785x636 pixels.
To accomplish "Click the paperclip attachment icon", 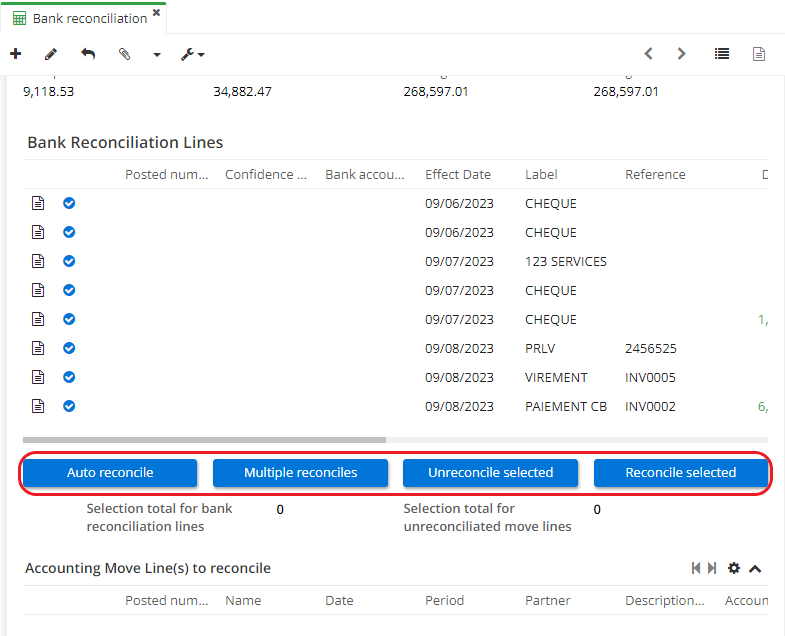I will 125,54.
